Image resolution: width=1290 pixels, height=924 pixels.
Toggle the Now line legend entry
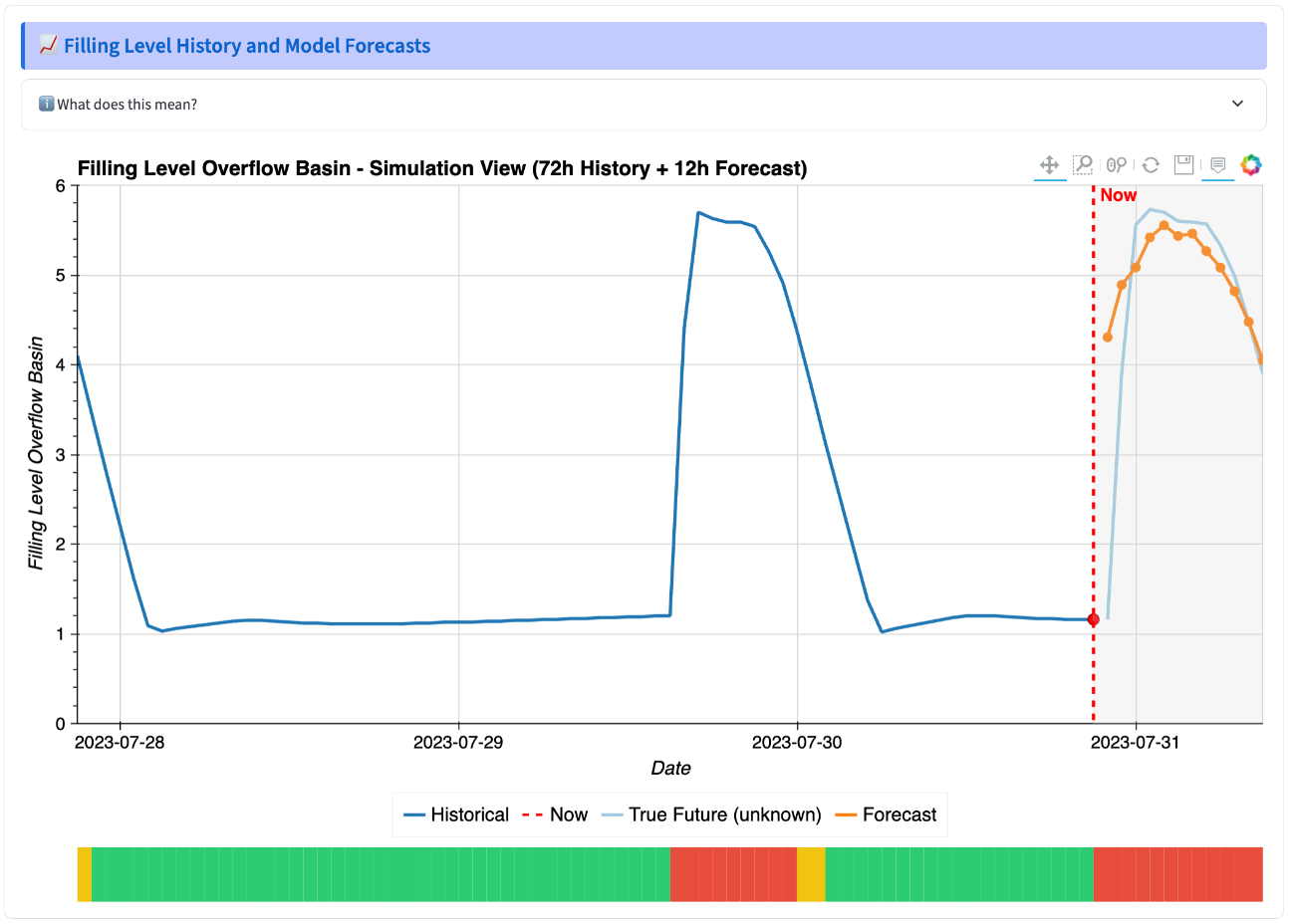coord(555,814)
